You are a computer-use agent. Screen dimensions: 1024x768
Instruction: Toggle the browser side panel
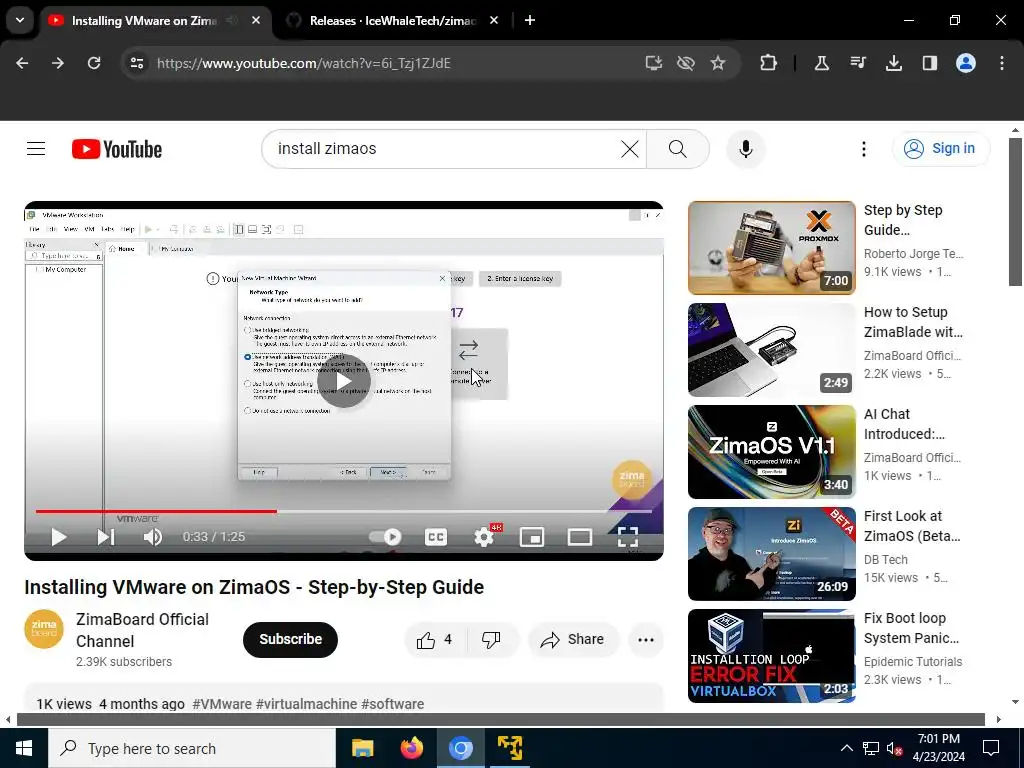pyautogui.click(x=930, y=63)
